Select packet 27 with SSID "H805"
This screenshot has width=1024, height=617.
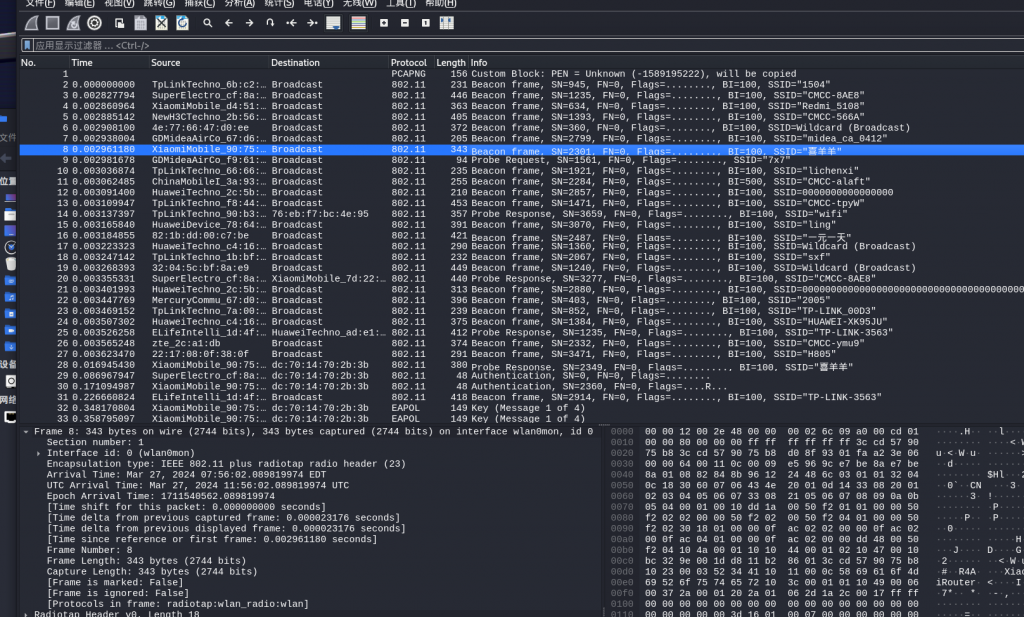522,354
